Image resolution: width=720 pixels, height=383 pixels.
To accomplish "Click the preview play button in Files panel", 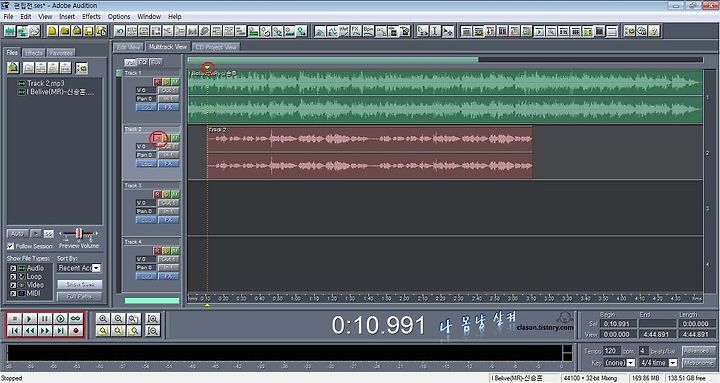I will pos(36,234).
